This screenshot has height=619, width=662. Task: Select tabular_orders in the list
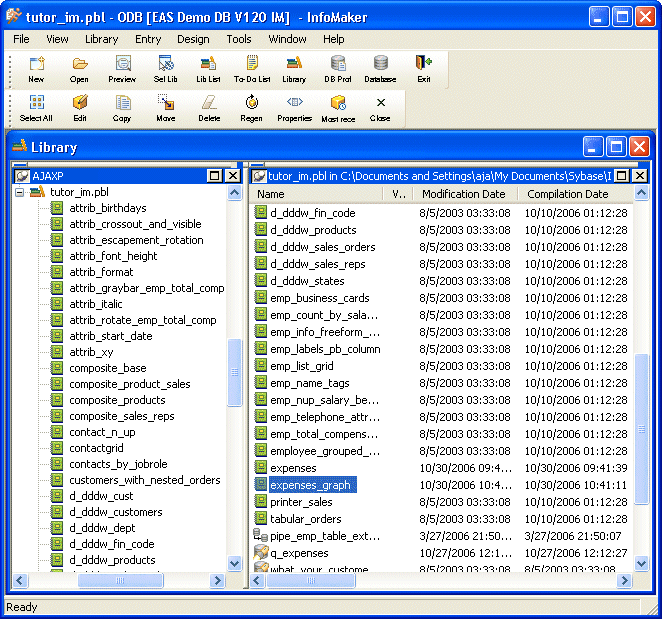306,519
